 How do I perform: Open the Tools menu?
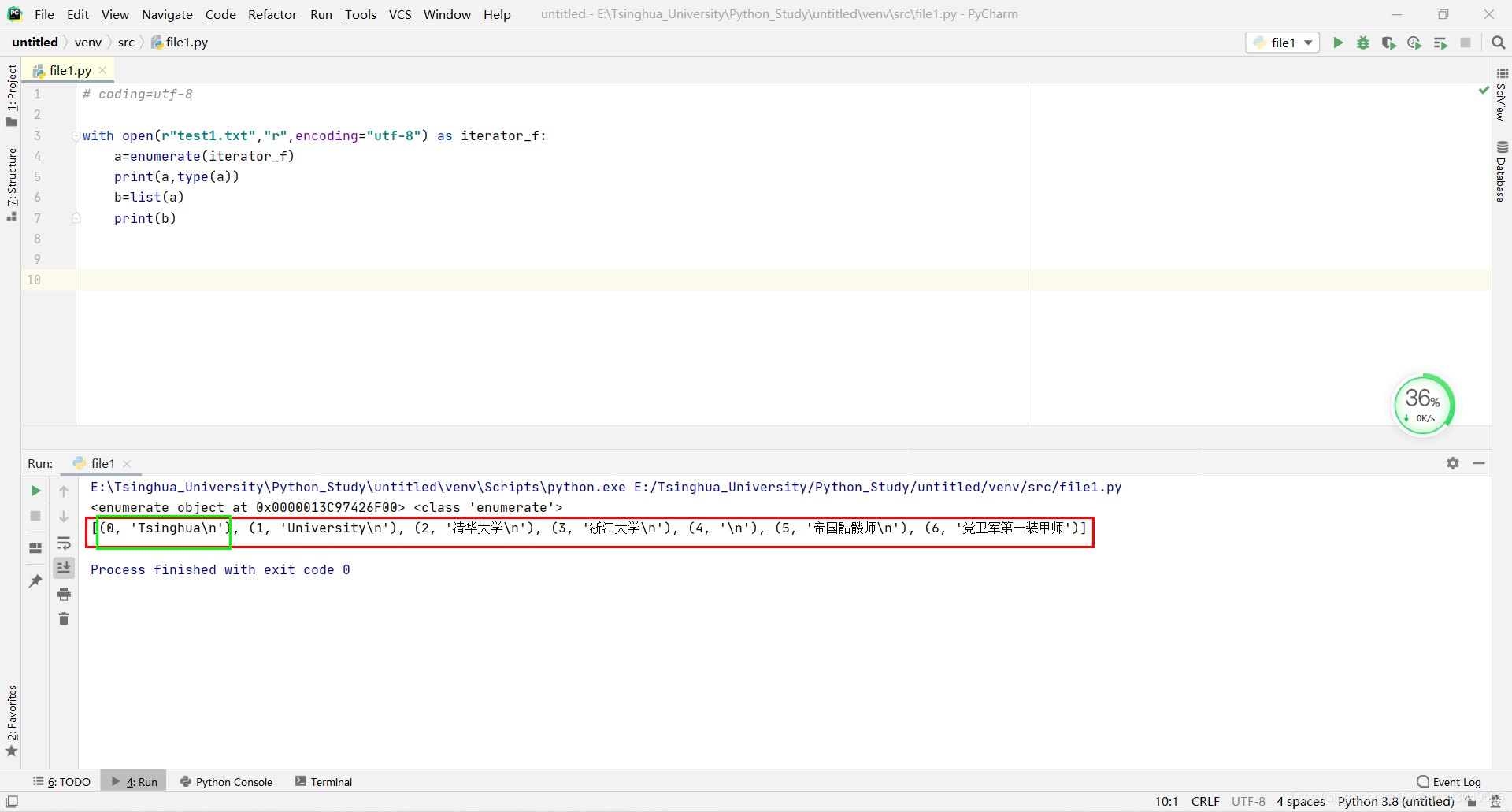(360, 14)
